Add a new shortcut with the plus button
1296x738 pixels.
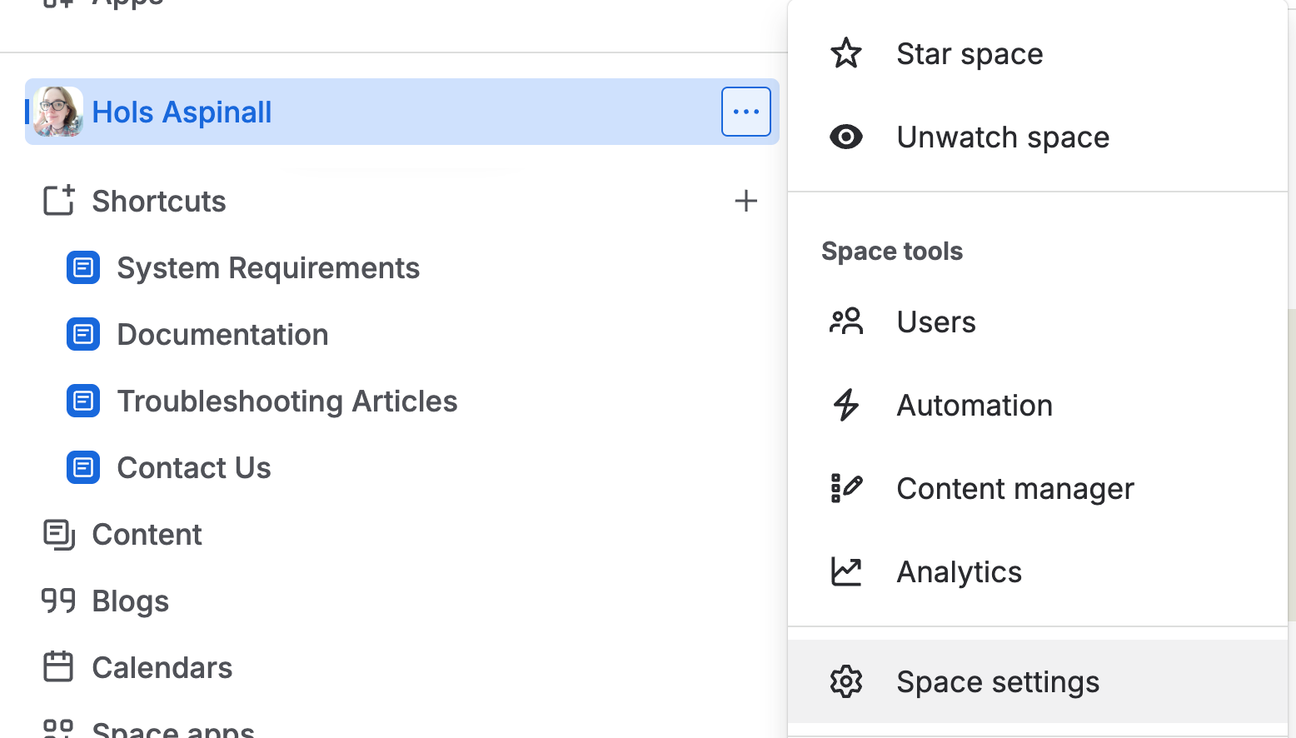pyautogui.click(x=746, y=200)
